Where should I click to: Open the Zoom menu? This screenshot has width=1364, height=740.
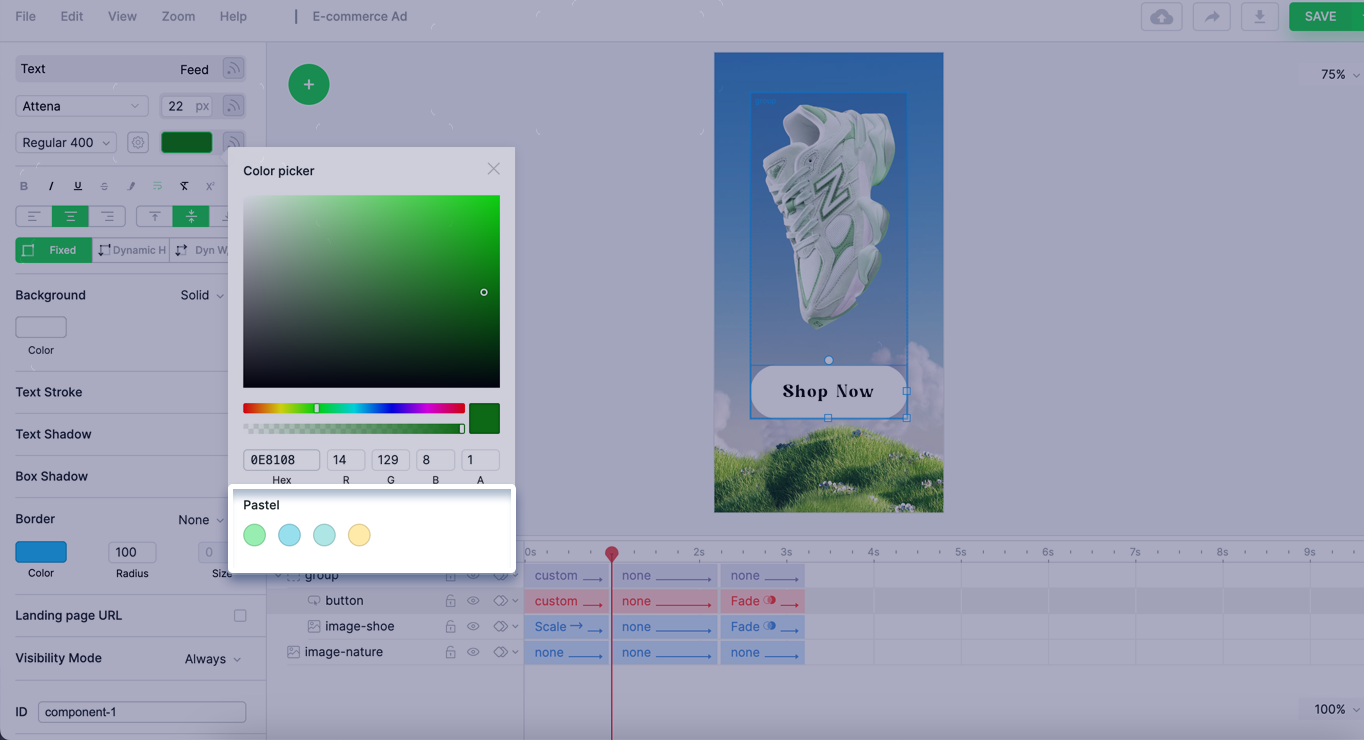(178, 16)
